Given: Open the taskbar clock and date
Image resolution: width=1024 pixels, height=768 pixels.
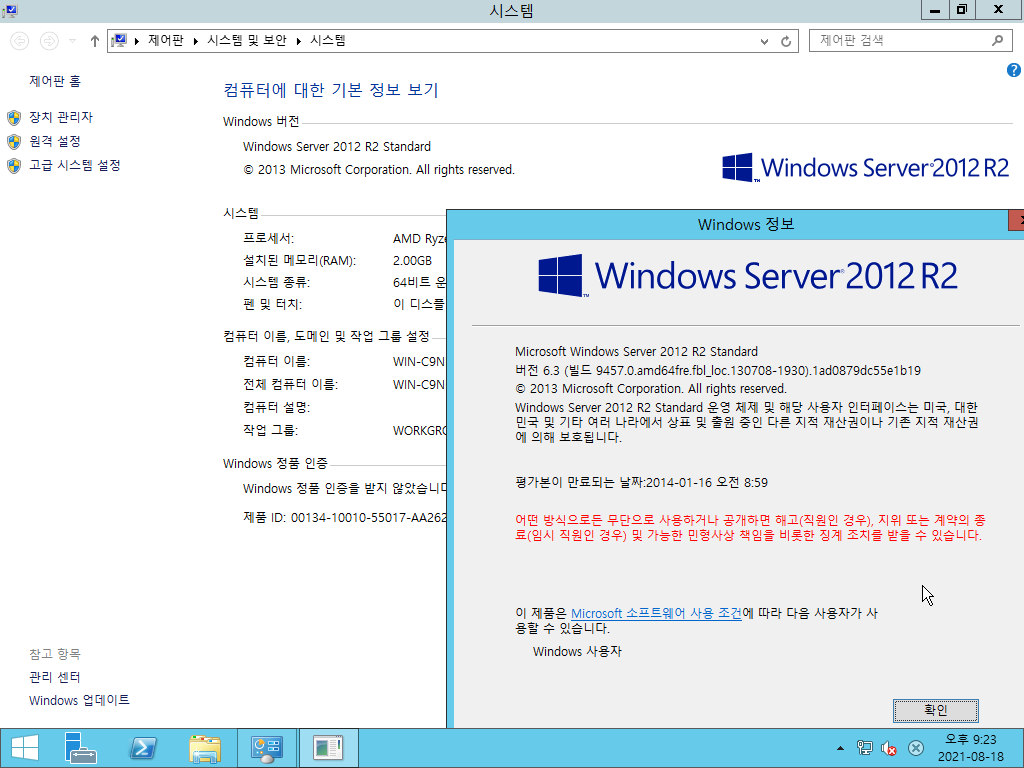Looking at the screenshot, I should 971,748.
